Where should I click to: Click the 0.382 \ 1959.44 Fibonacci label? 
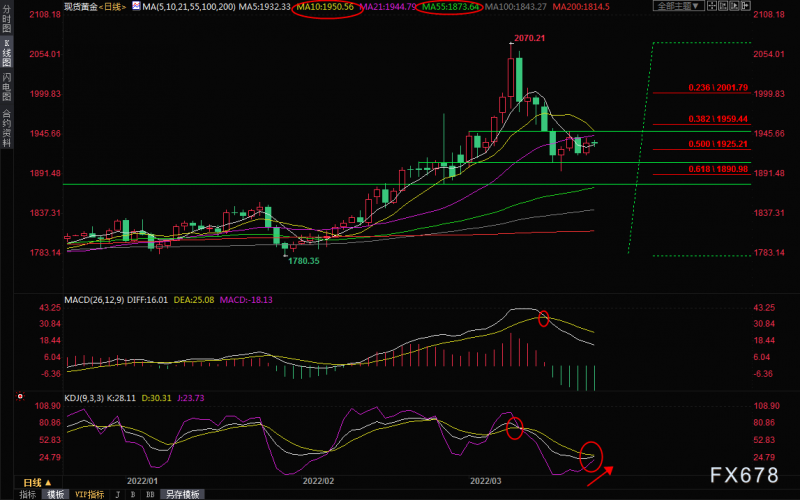pos(718,119)
